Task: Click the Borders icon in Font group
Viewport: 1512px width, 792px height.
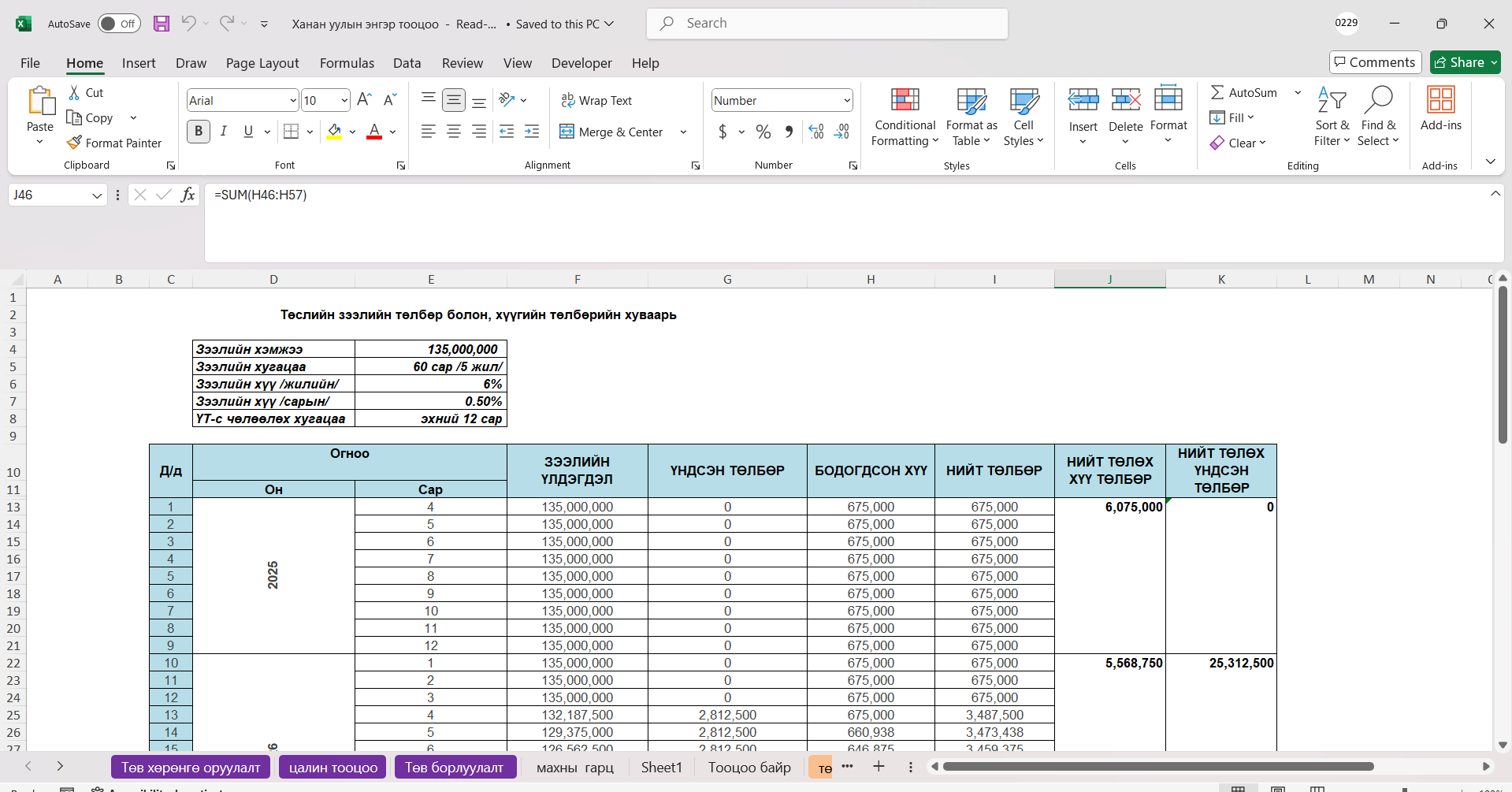Action: pyautogui.click(x=291, y=132)
